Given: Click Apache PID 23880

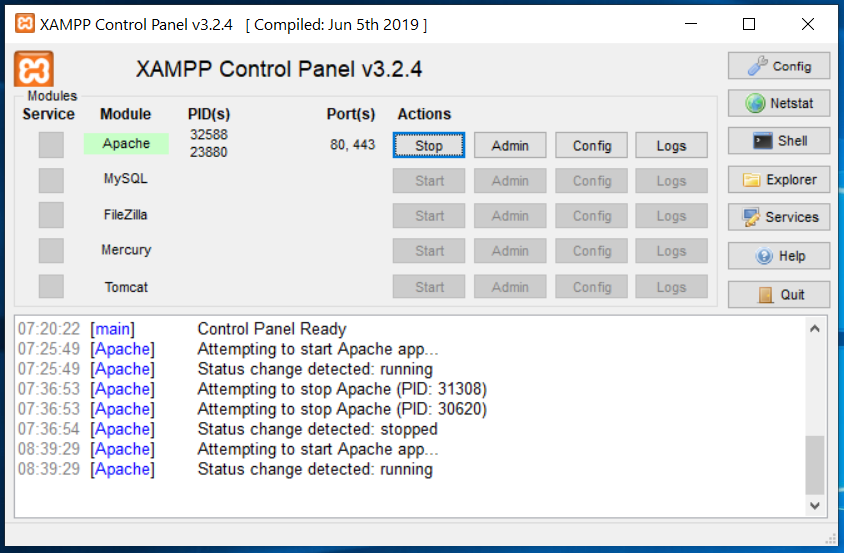Looking at the screenshot, I should 209,152.
